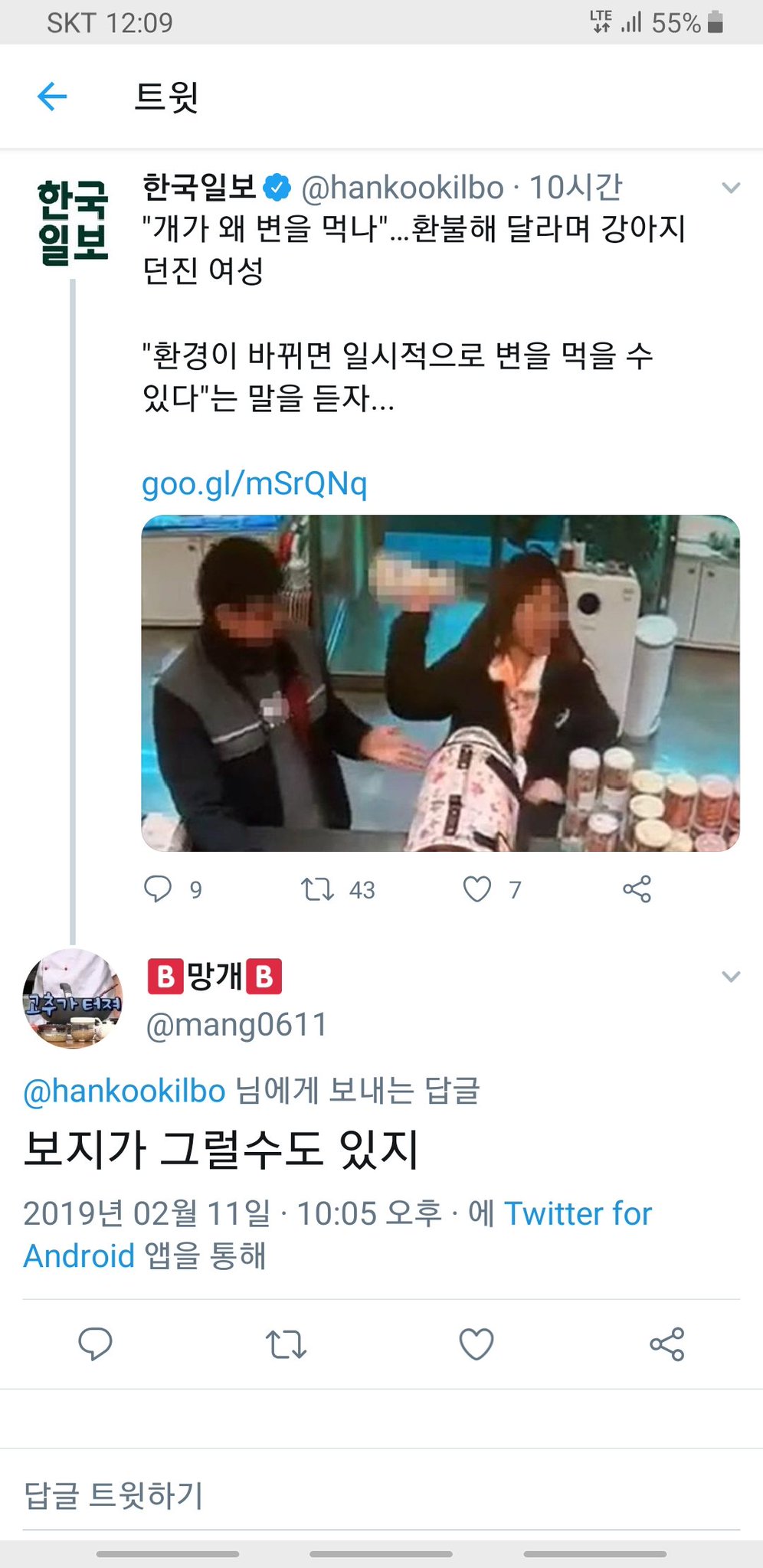
Task: Tap the back arrow in header
Action: click(52, 97)
